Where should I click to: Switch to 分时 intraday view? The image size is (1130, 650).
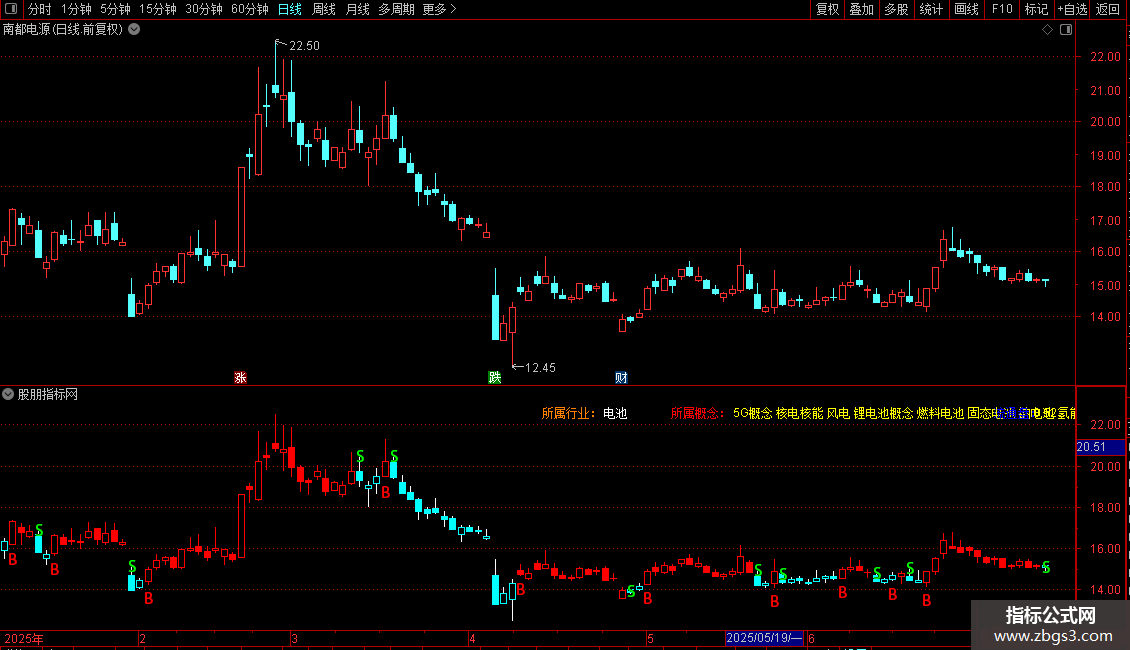point(40,9)
